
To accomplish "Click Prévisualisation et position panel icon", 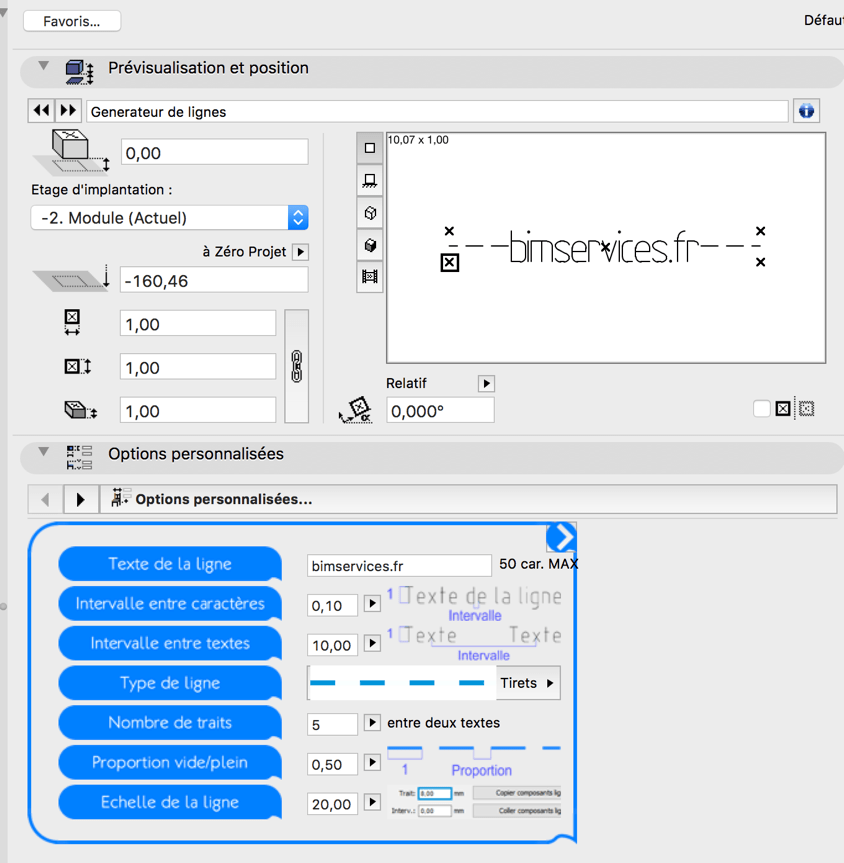I will tap(79, 72).
